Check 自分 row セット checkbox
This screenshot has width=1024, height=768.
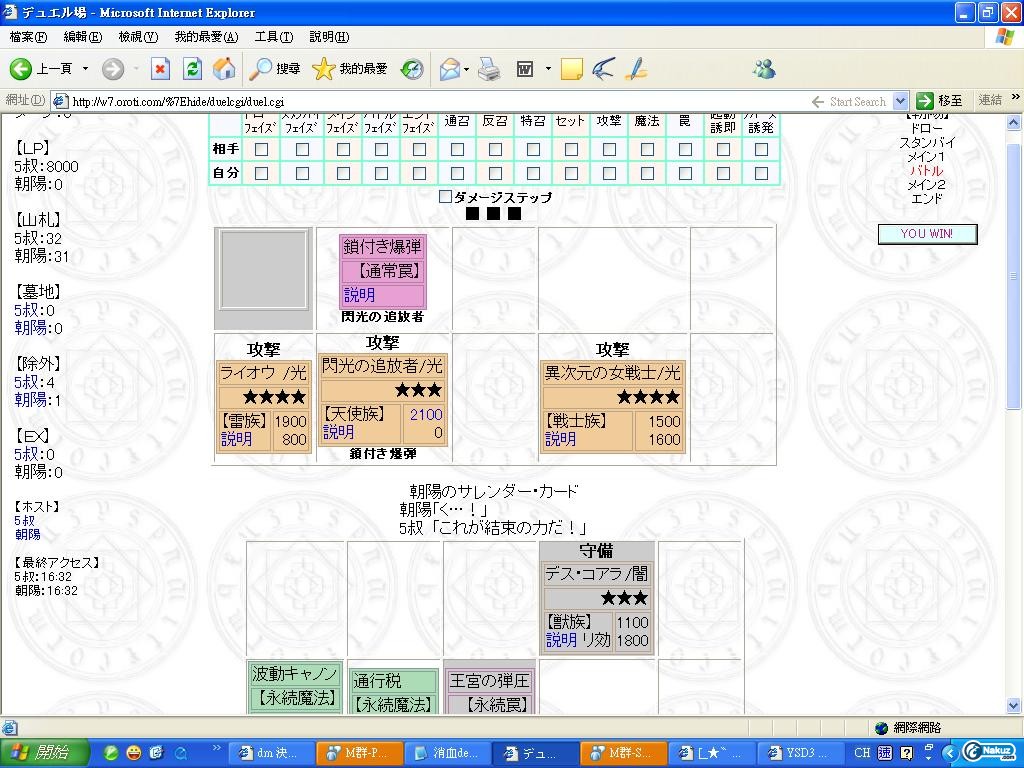tap(571, 173)
